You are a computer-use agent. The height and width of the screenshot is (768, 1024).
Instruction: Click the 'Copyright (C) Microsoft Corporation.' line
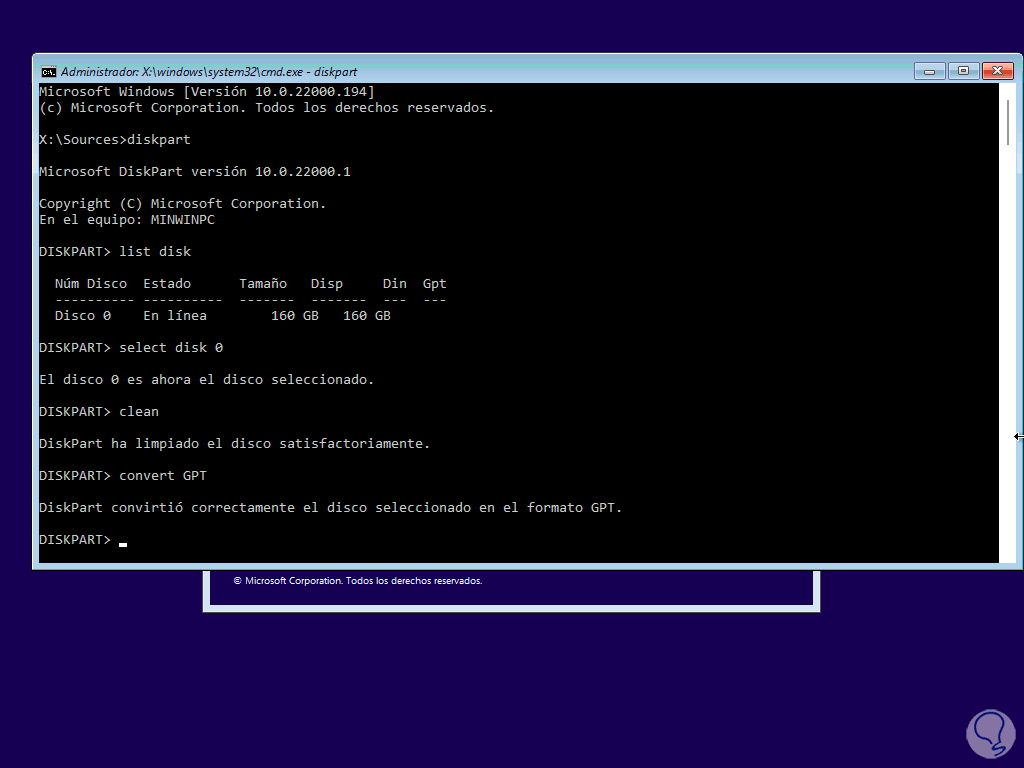182,204
